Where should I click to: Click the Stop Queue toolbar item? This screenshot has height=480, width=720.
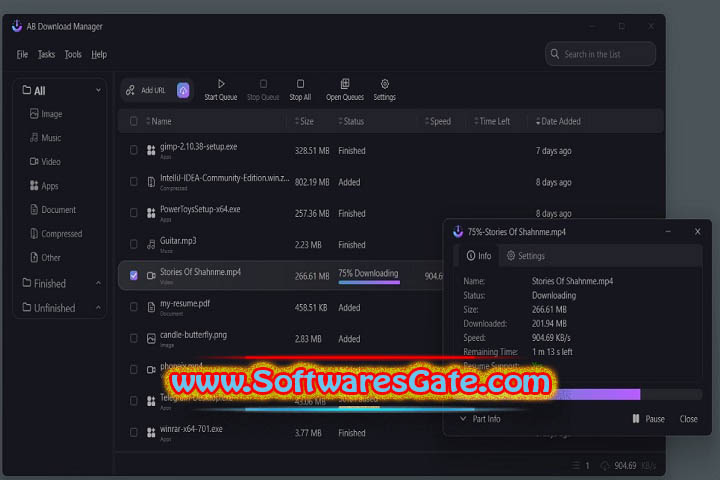(x=263, y=90)
